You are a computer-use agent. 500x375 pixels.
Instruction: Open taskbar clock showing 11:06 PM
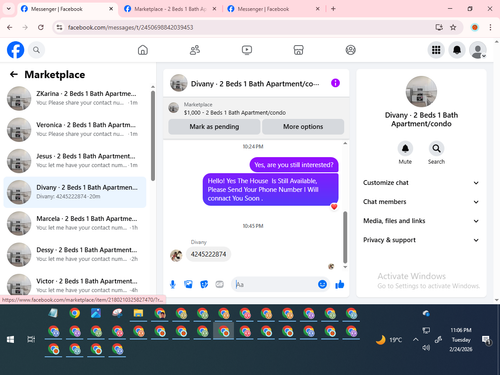[461, 340]
